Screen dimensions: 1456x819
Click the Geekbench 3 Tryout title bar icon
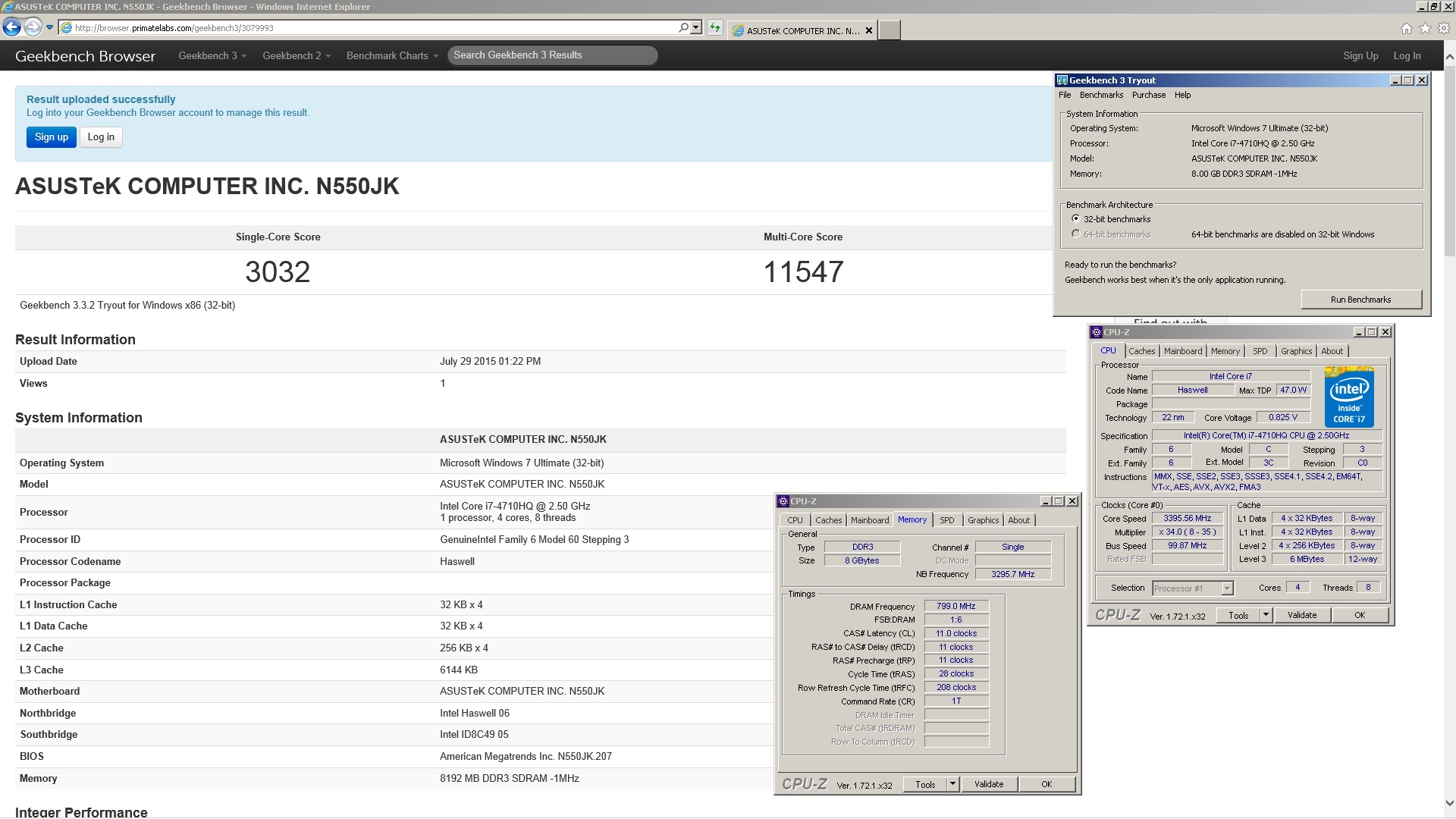(x=1062, y=80)
